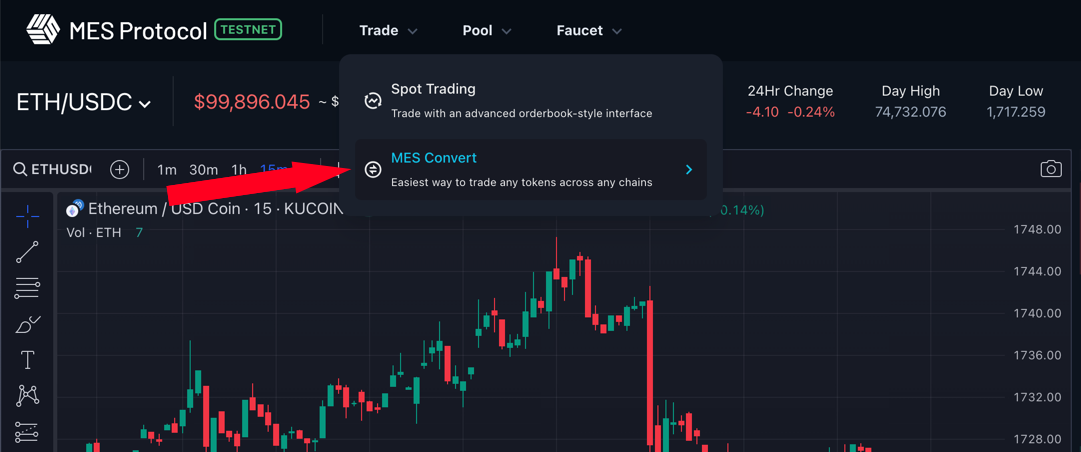The image size is (1081, 452).
Task: Expand the Faucet dropdown menu
Action: (x=589, y=30)
